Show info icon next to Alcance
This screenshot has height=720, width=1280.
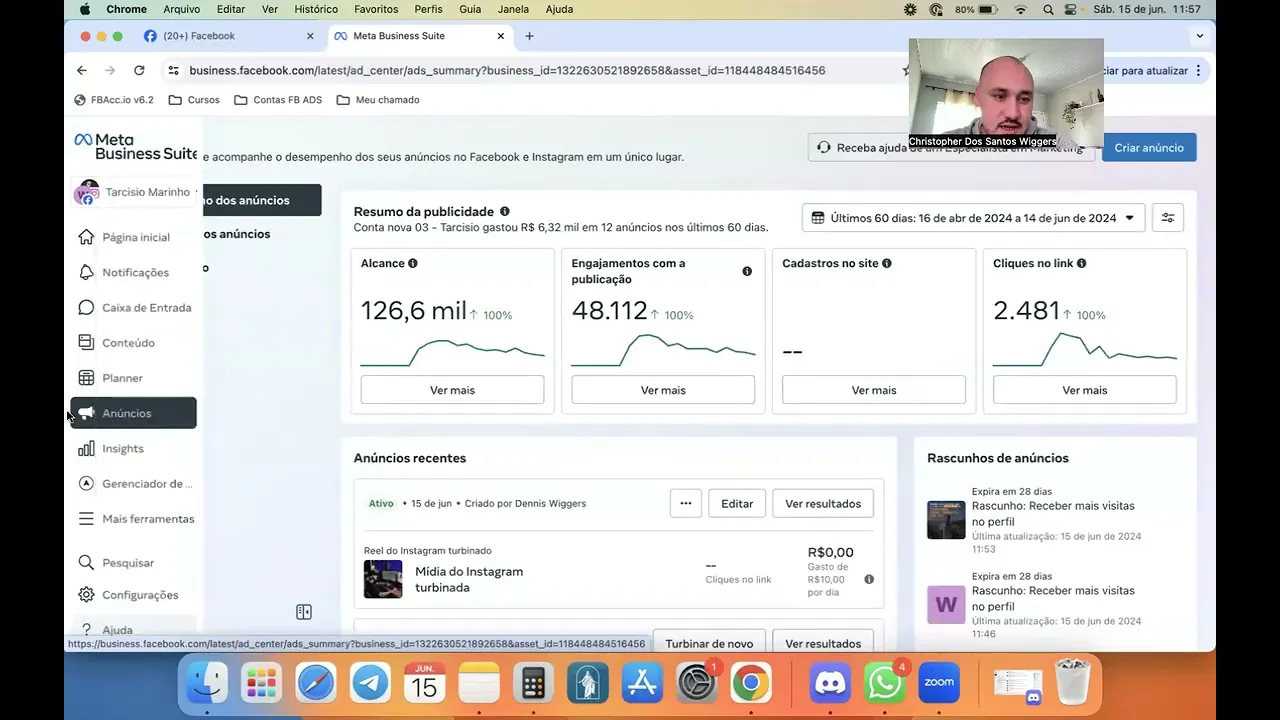click(x=413, y=263)
